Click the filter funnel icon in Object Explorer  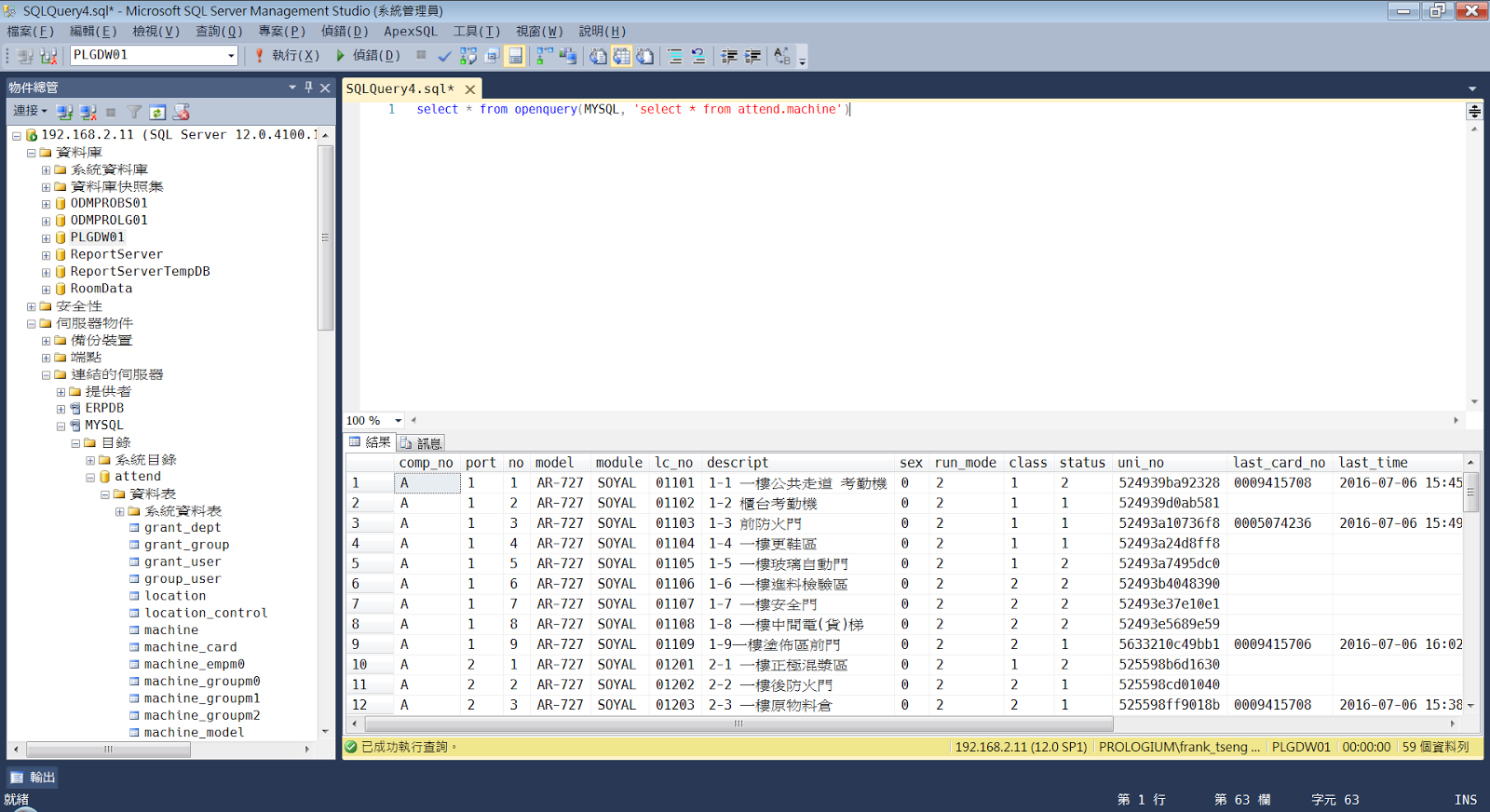[134, 112]
